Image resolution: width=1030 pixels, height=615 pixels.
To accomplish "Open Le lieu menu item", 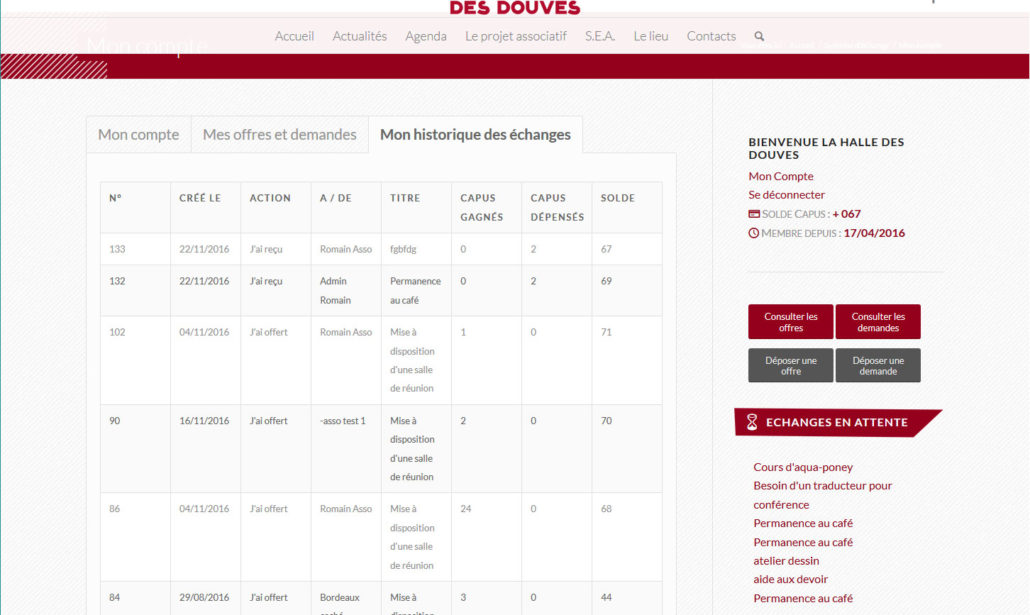I will click(651, 36).
